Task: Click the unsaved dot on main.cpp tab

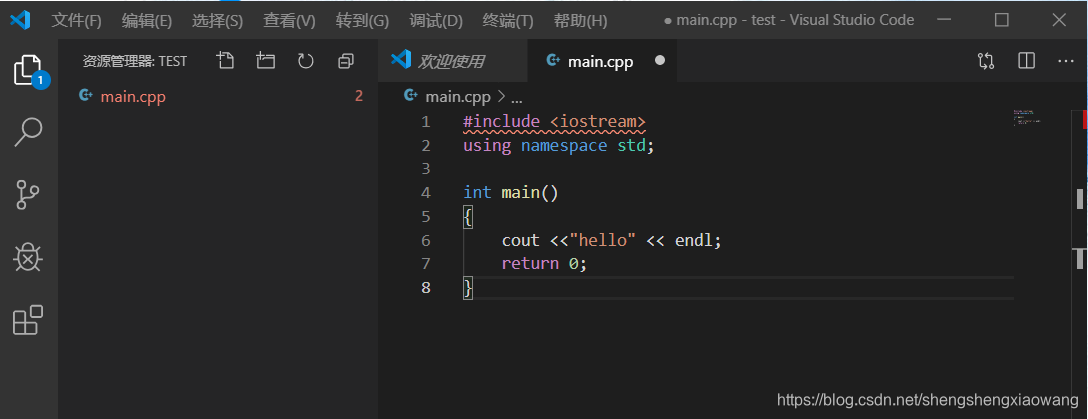Action: 660,60
